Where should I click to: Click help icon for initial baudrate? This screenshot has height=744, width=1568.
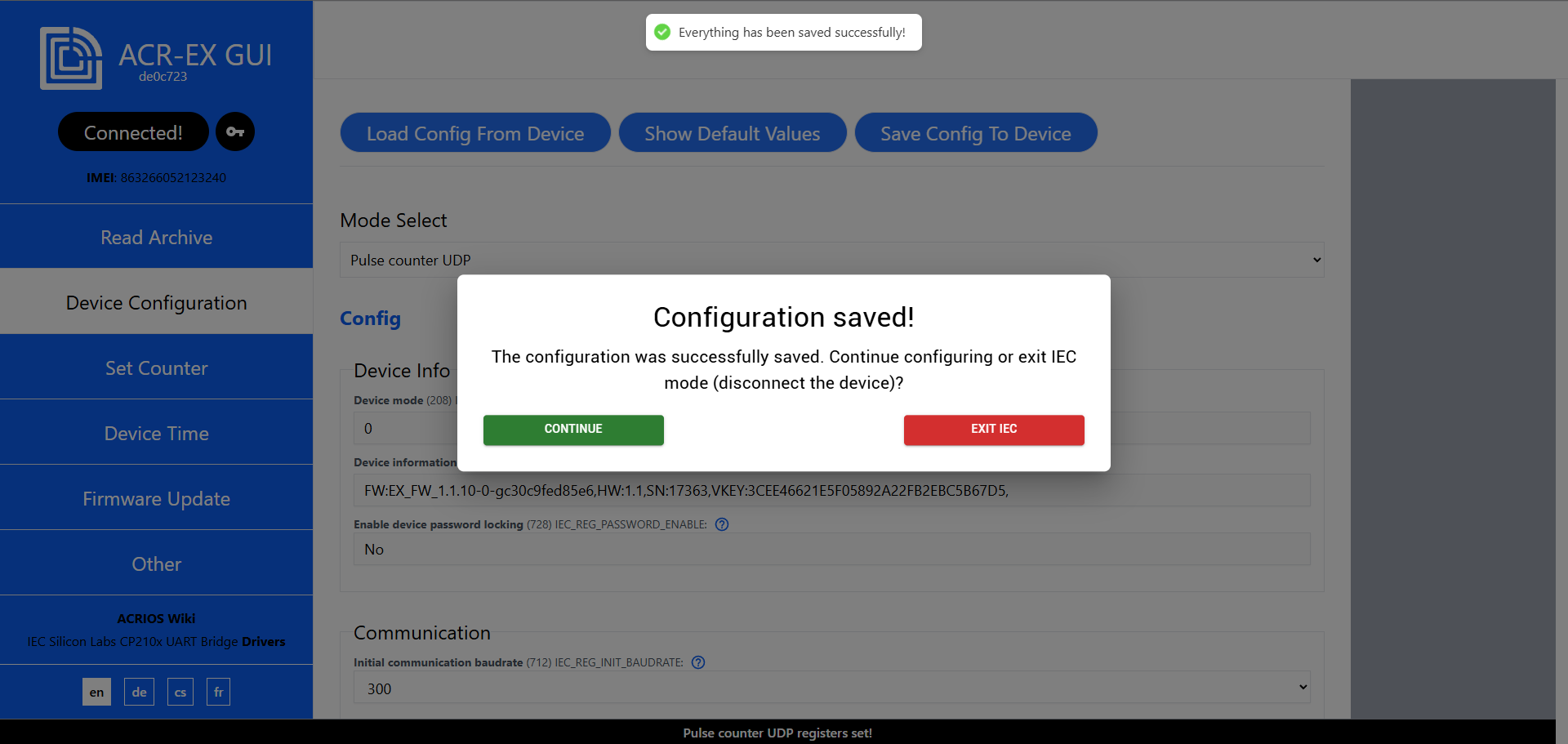(698, 662)
